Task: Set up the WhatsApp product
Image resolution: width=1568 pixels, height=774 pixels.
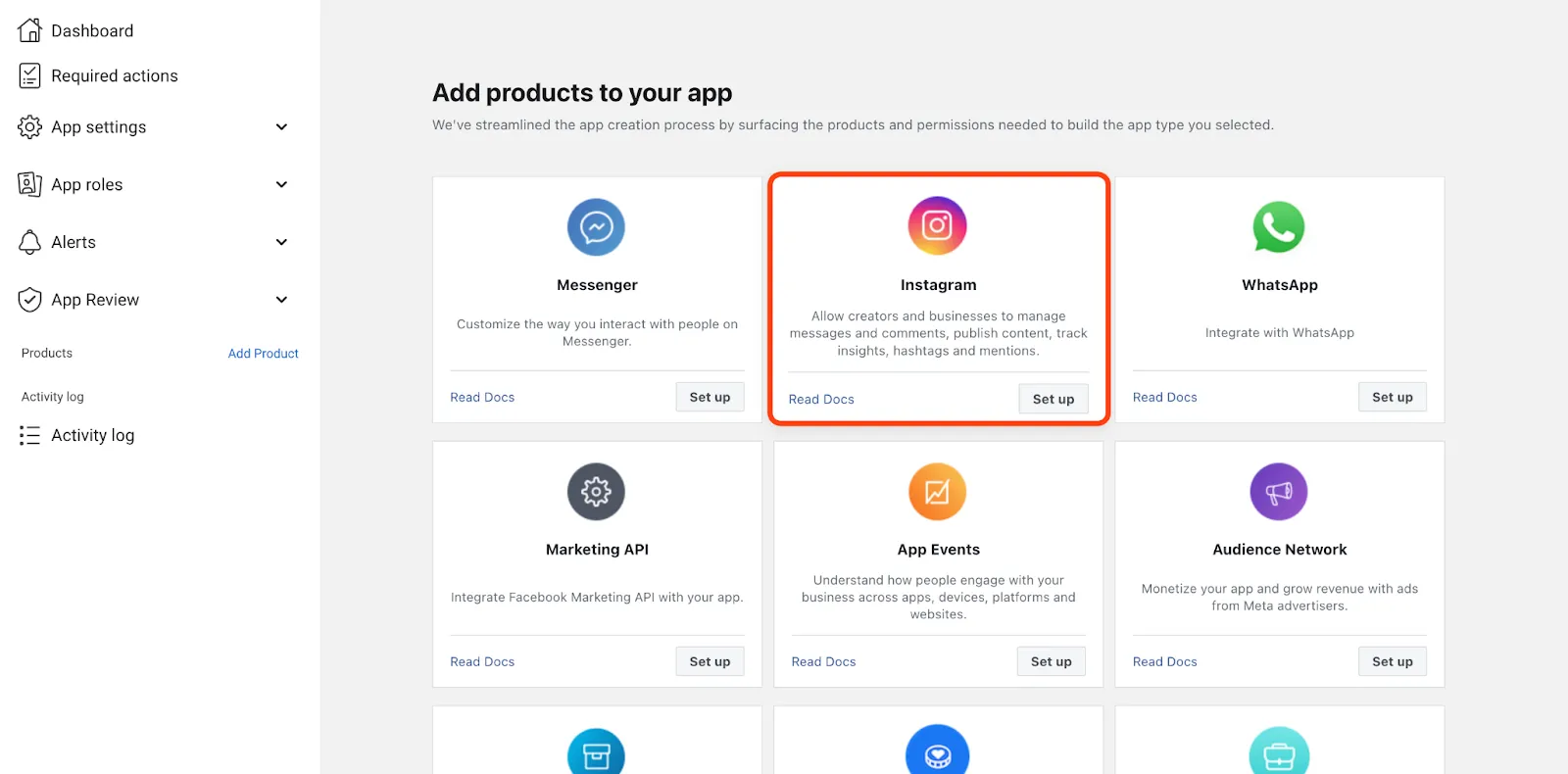Action: point(1393,397)
